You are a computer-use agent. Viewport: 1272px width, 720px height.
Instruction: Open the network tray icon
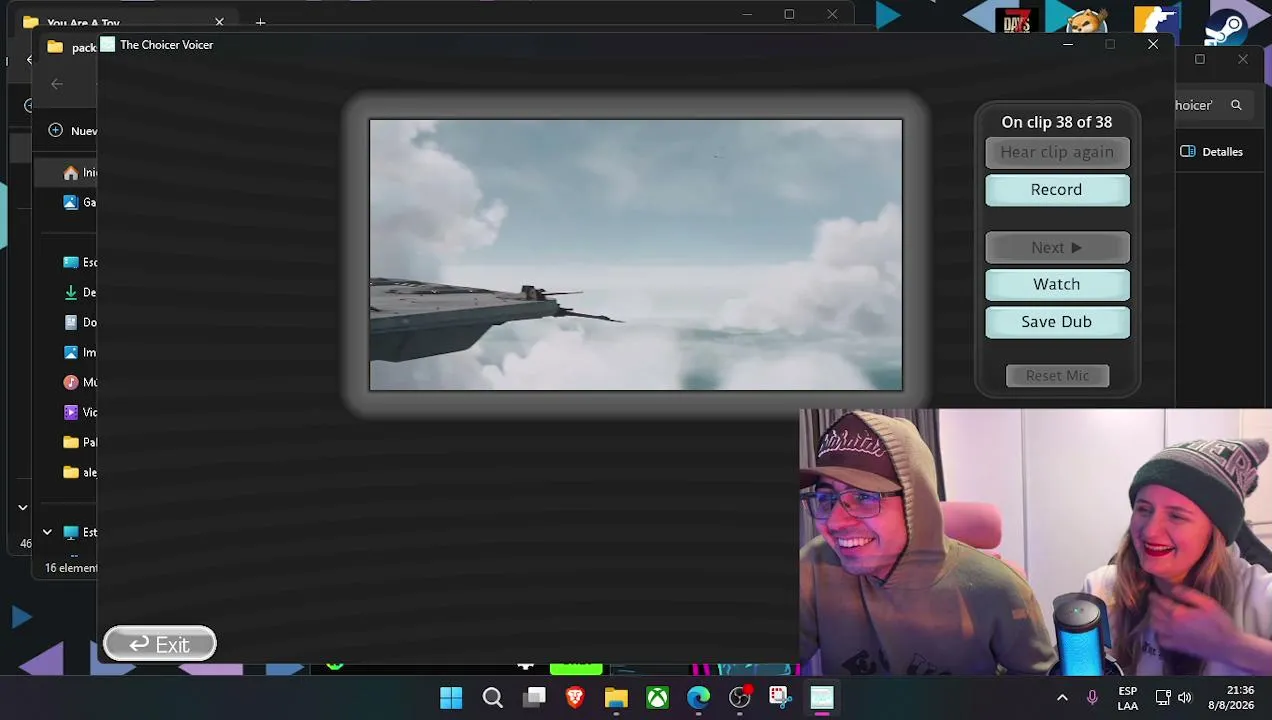click(1163, 698)
